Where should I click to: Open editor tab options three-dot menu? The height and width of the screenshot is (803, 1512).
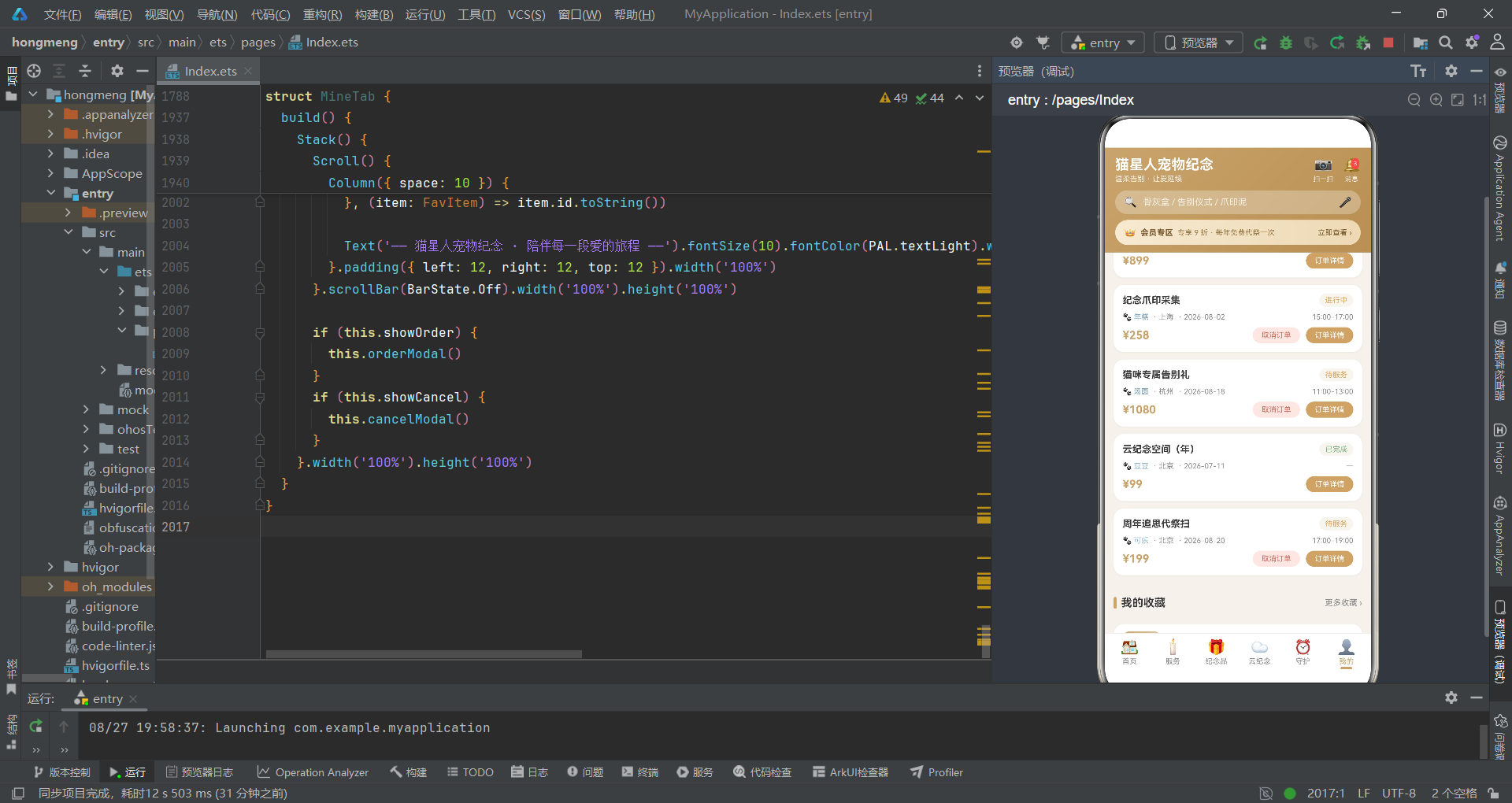[x=980, y=71]
